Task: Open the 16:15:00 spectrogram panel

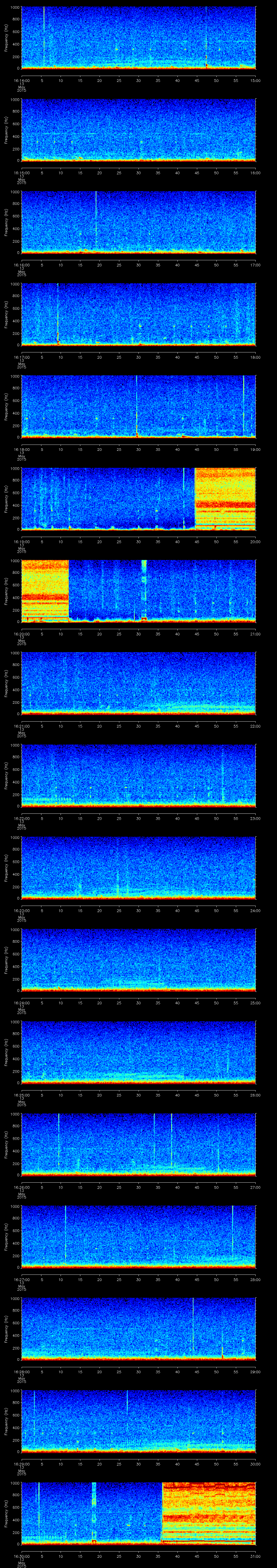Action: pyautogui.click(x=138, y=130)
